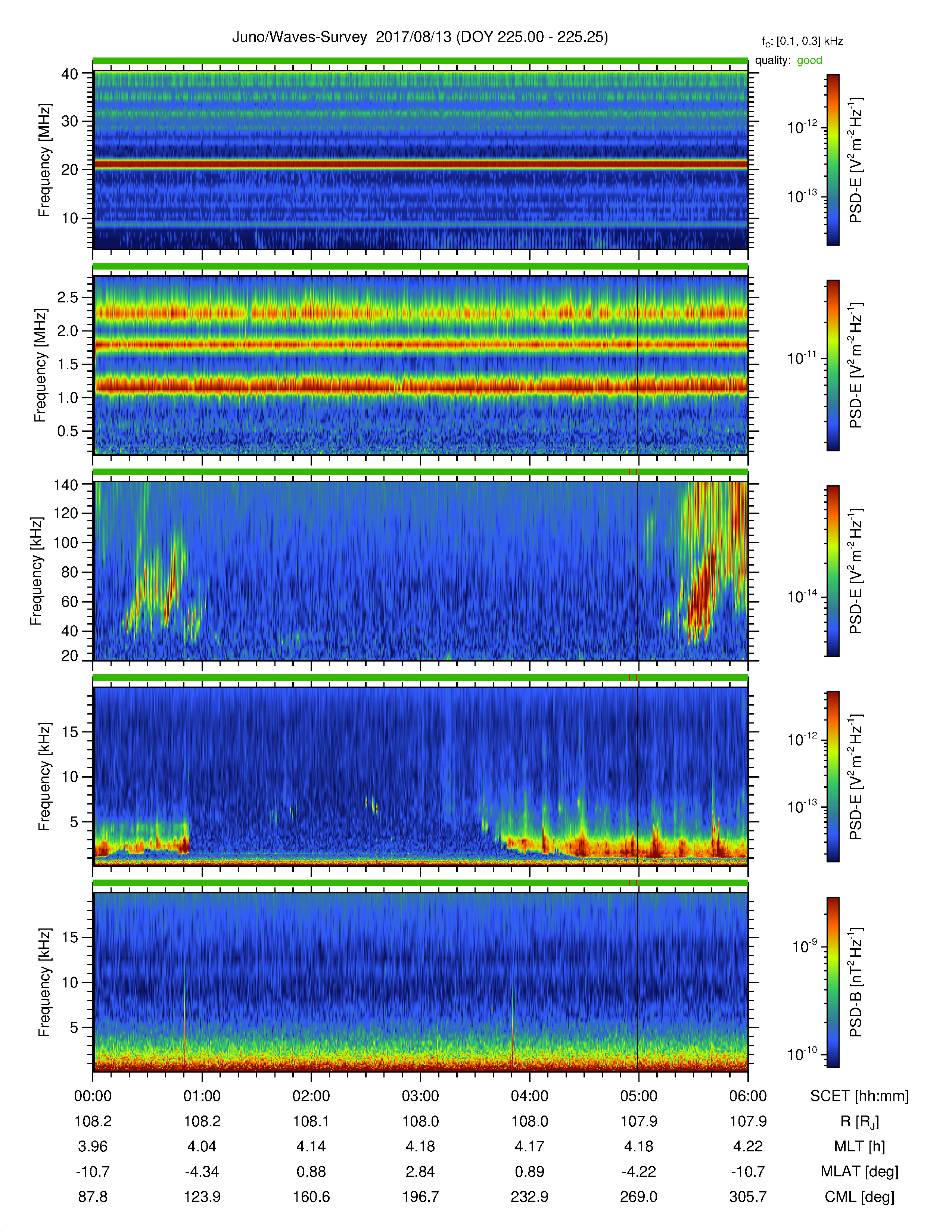Click the MLAT [deg] row label

click(x=859, y=1172)
